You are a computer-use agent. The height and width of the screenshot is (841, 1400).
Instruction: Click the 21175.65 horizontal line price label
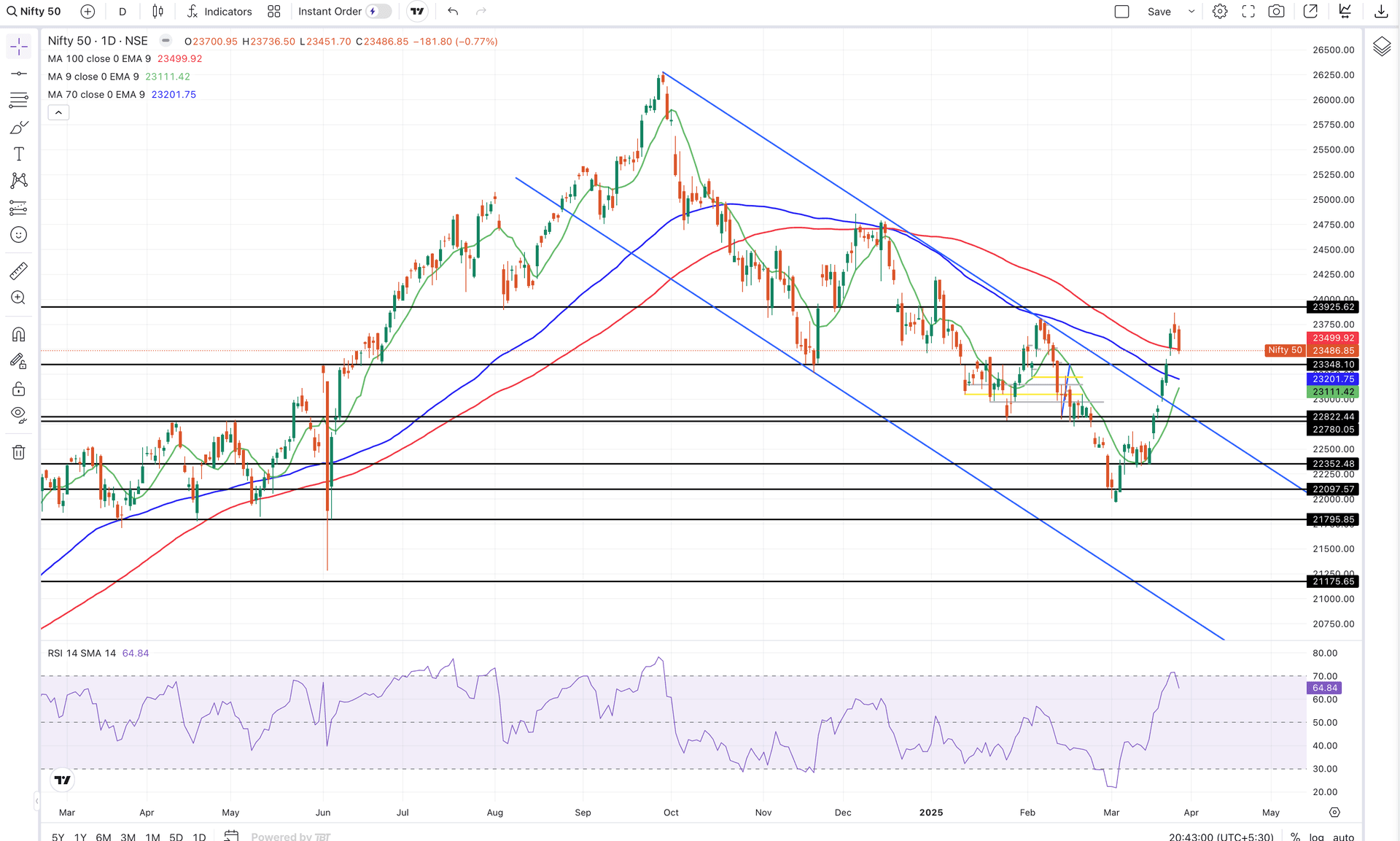click(1333, 581)
